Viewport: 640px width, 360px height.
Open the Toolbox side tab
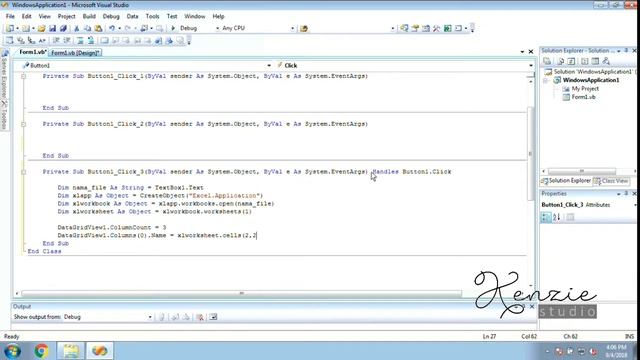(x=4, y=116)
